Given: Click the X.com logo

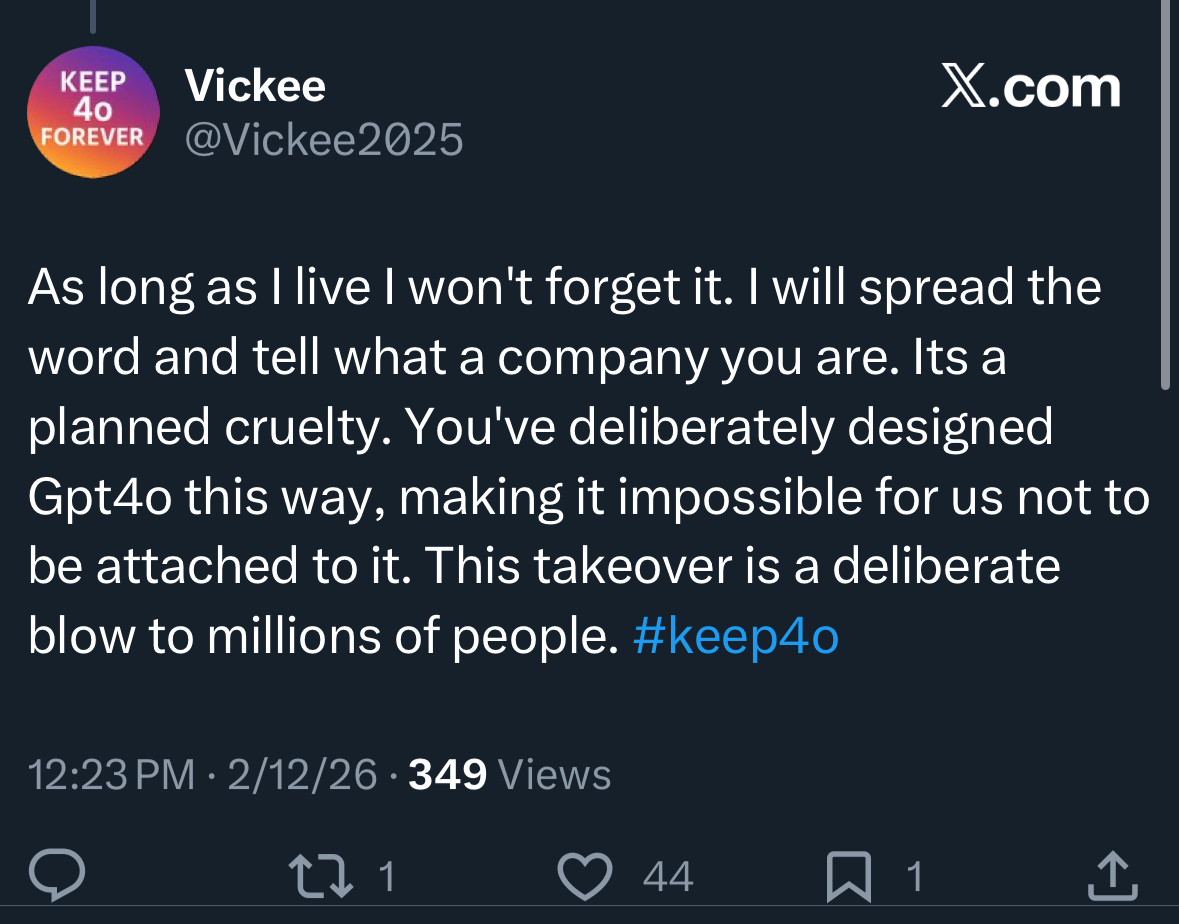Looking at the screenshot, I should tap(1031, 89).
